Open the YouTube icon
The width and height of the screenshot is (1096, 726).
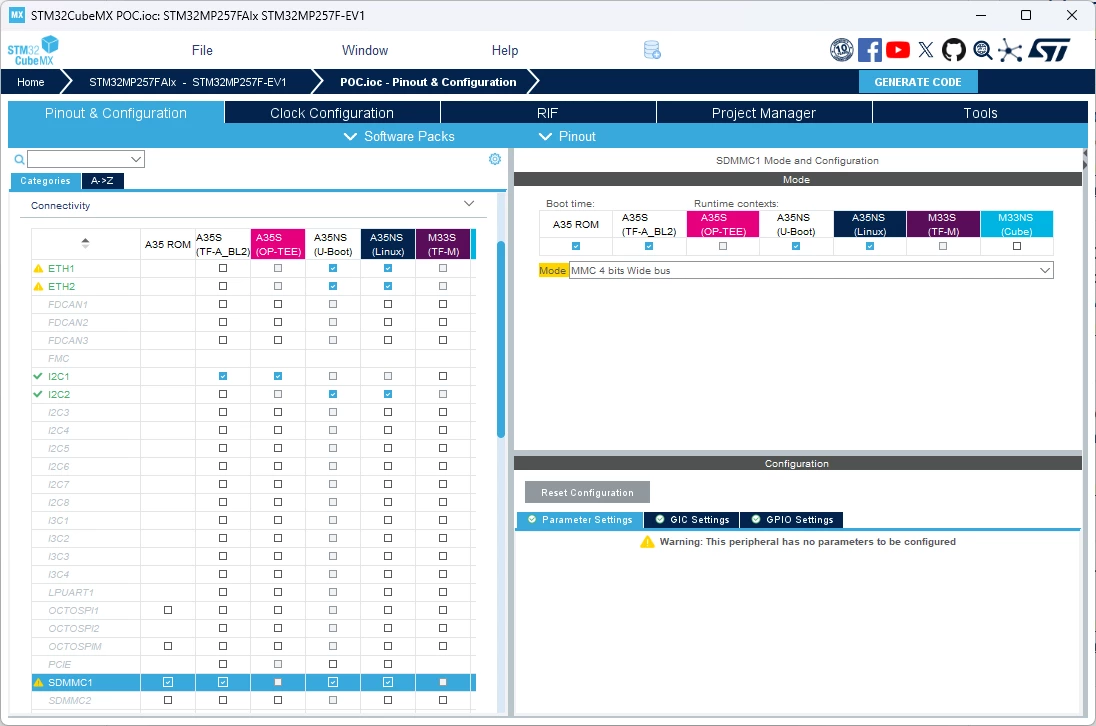click(x=897, y=50)
